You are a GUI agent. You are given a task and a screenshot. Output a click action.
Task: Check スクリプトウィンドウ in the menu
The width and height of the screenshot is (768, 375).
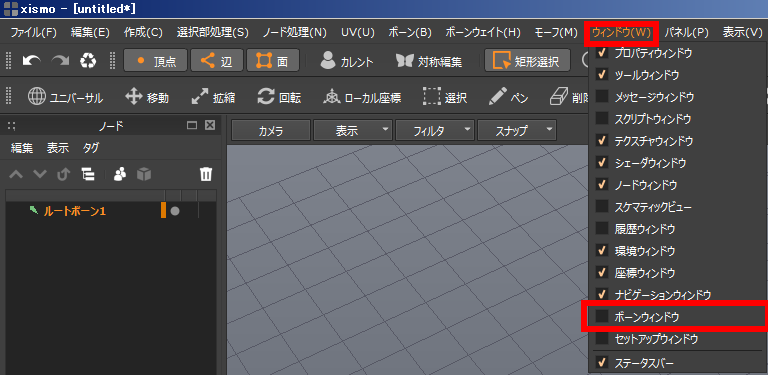677,119
